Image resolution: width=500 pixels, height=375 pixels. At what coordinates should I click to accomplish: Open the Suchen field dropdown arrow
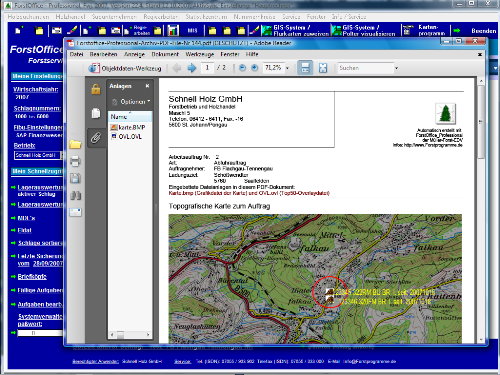tap(396, 68)
